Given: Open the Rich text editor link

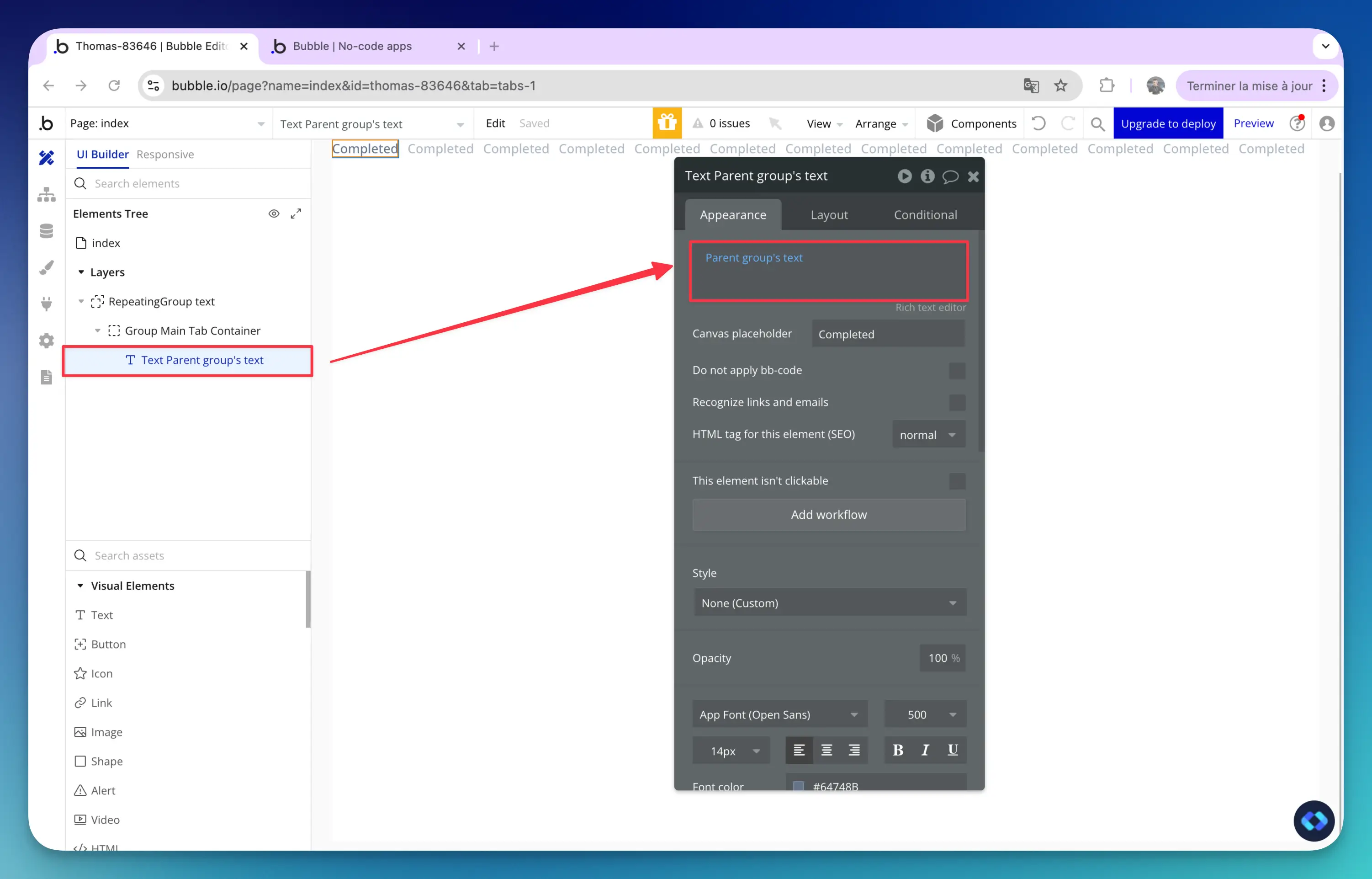Looking at the screenshot, I should coord(931,307).
